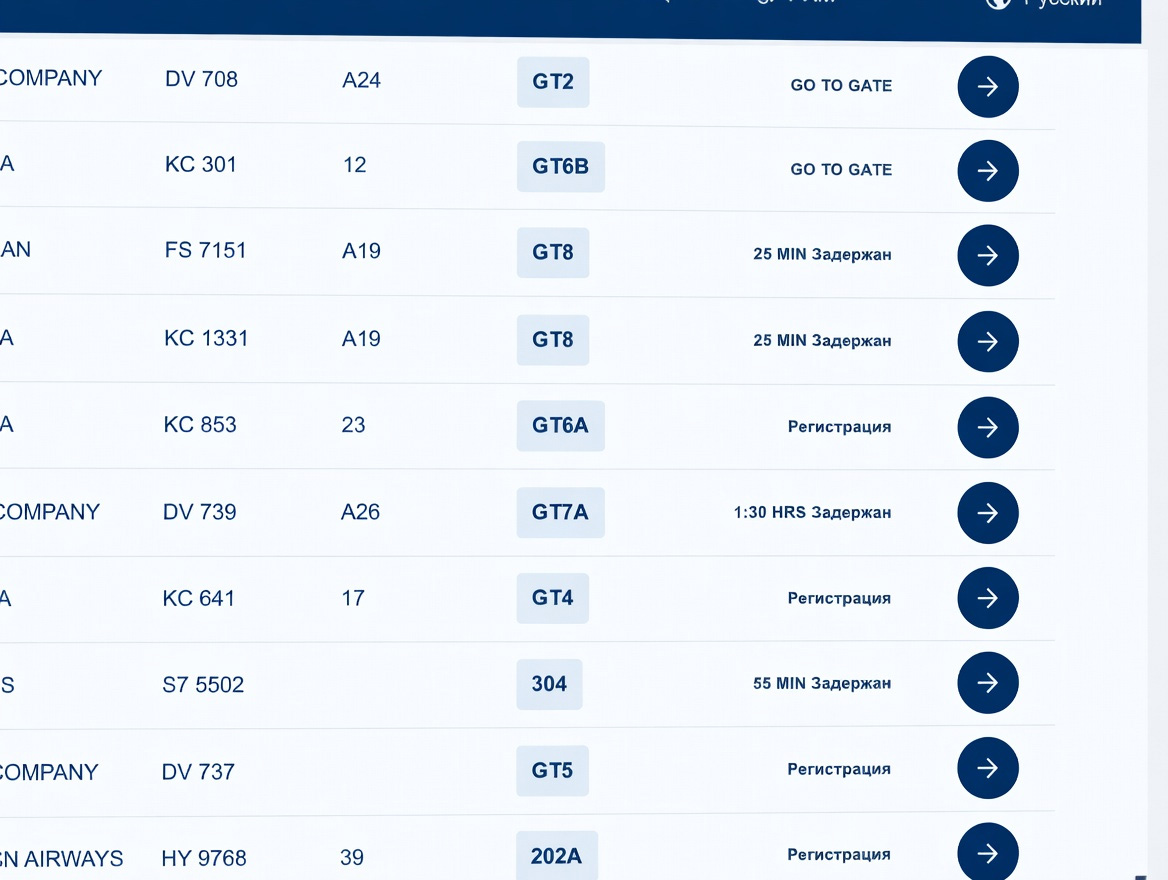1168x880 pixels.
Task: Click the GT6B gate badge
Action: [x=560, y=167]
